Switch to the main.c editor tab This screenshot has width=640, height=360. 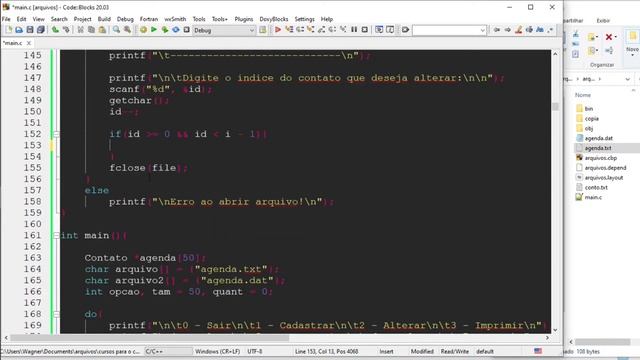coord(13,43)
